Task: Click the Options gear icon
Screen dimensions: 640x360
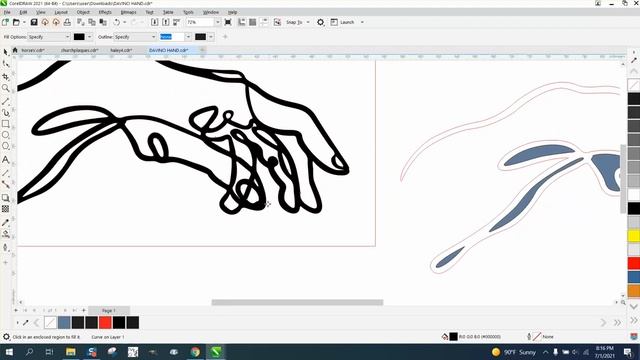Action: pos(320,22)
